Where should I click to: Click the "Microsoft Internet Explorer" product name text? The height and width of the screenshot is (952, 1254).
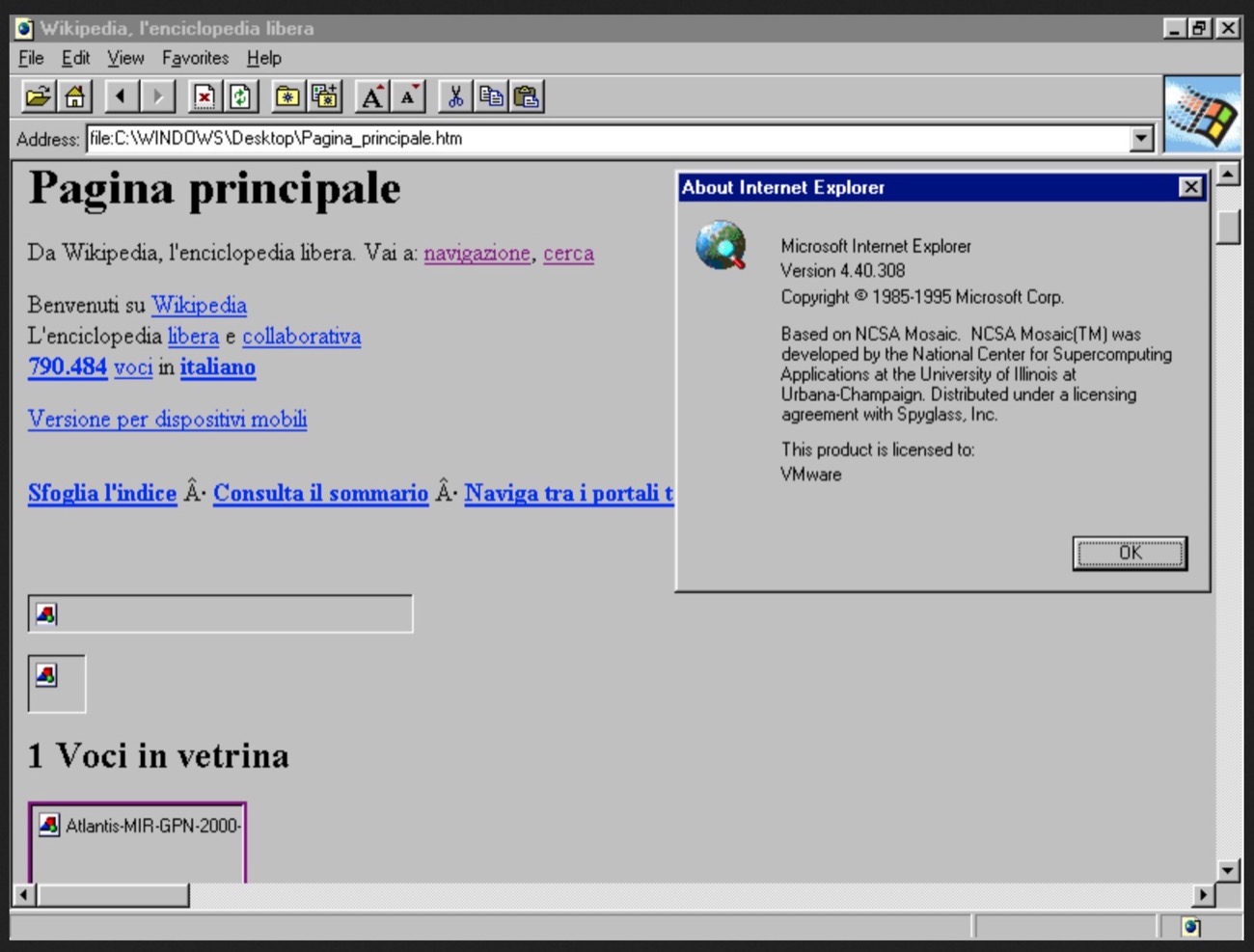876,246
